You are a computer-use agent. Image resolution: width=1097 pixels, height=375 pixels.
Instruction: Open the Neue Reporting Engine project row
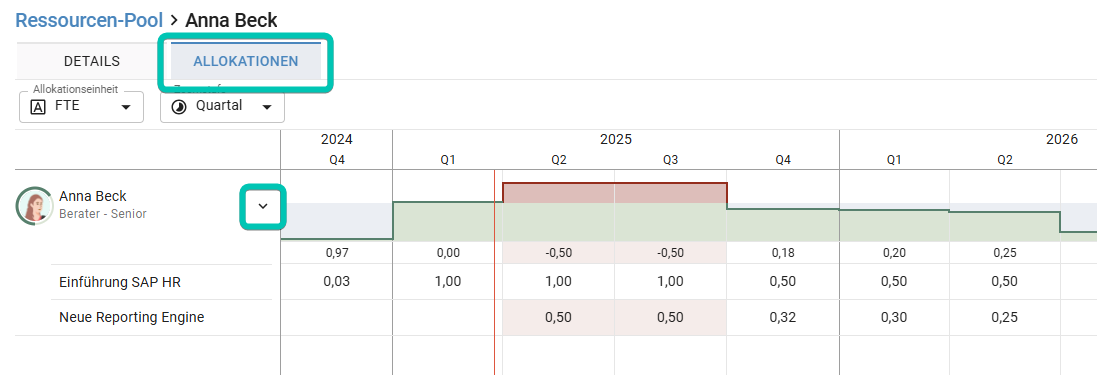click(x=132, y=318)
